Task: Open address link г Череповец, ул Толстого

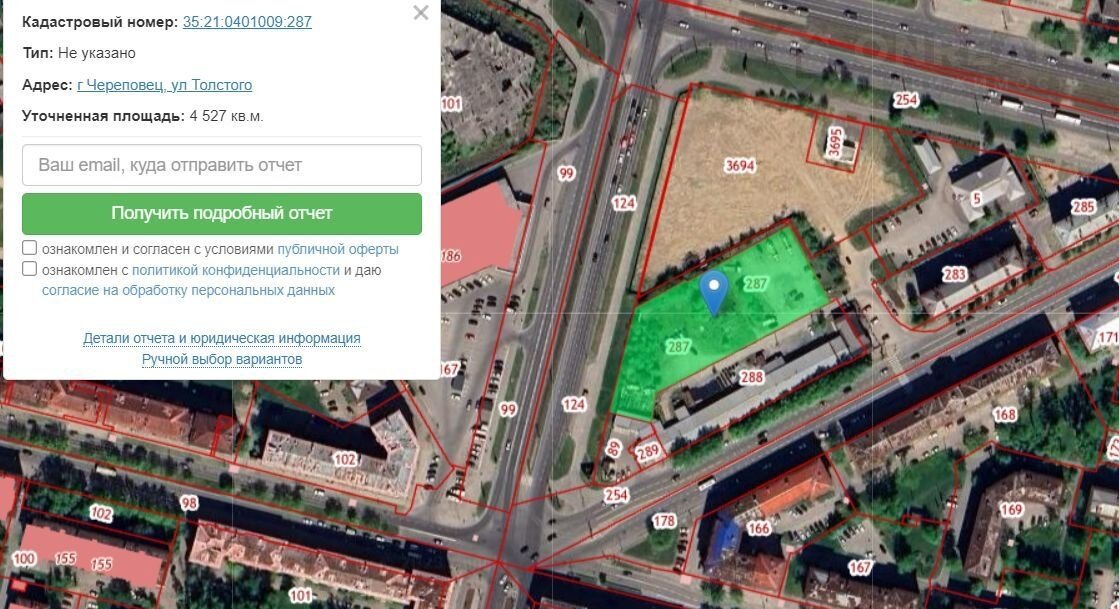Action: point(164,85)
